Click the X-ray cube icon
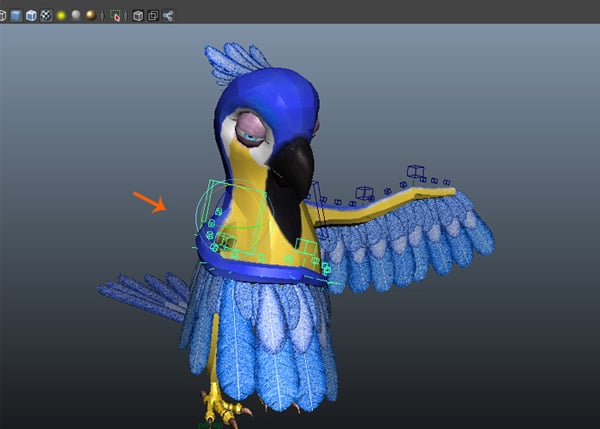Screen dimensions: 600x429 tap(137, 15)
